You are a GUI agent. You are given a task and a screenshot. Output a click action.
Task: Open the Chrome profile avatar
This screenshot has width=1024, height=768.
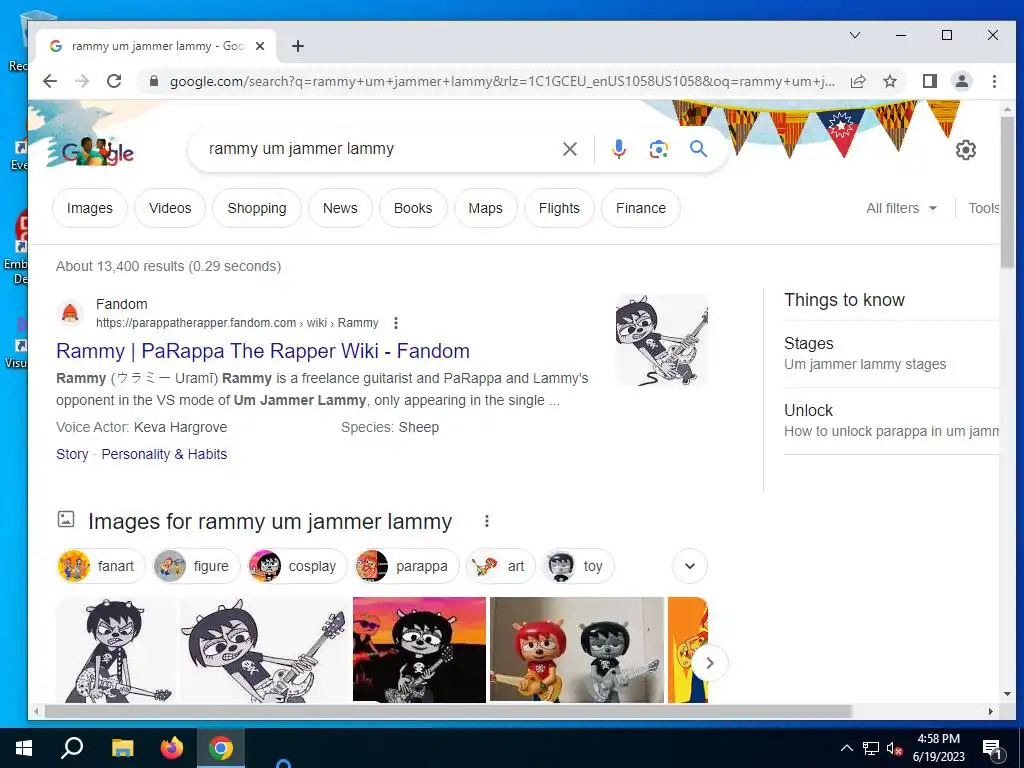click(x=962, y=81)
